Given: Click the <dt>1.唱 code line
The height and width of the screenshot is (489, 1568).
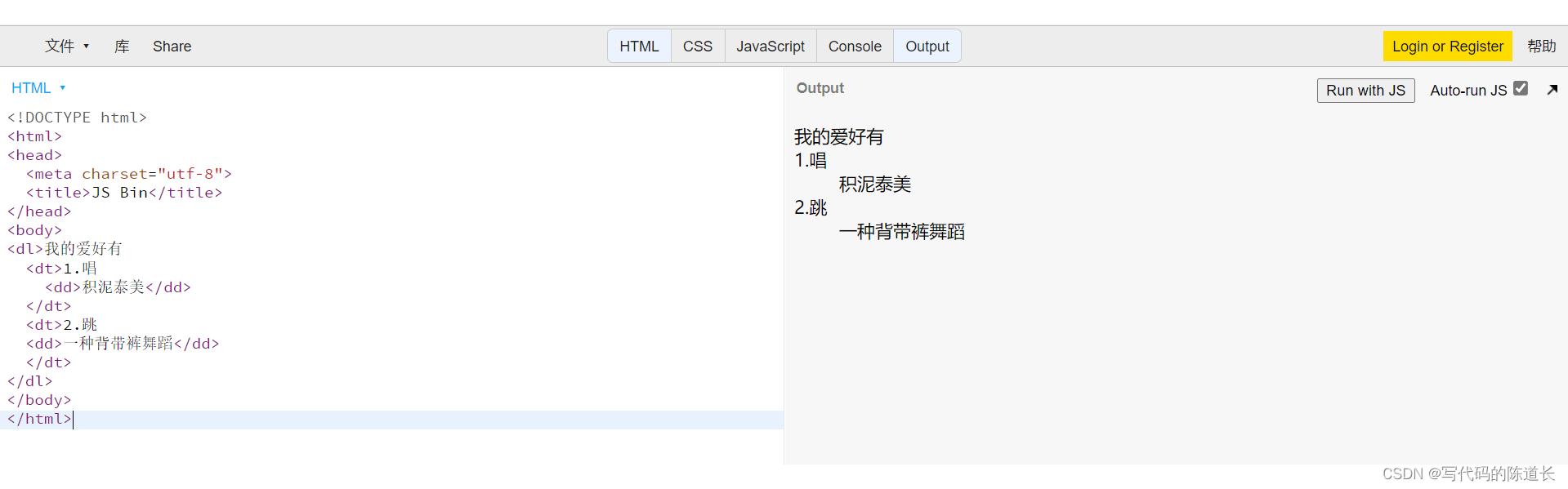Looking at the screenshot, I should 61,268.
